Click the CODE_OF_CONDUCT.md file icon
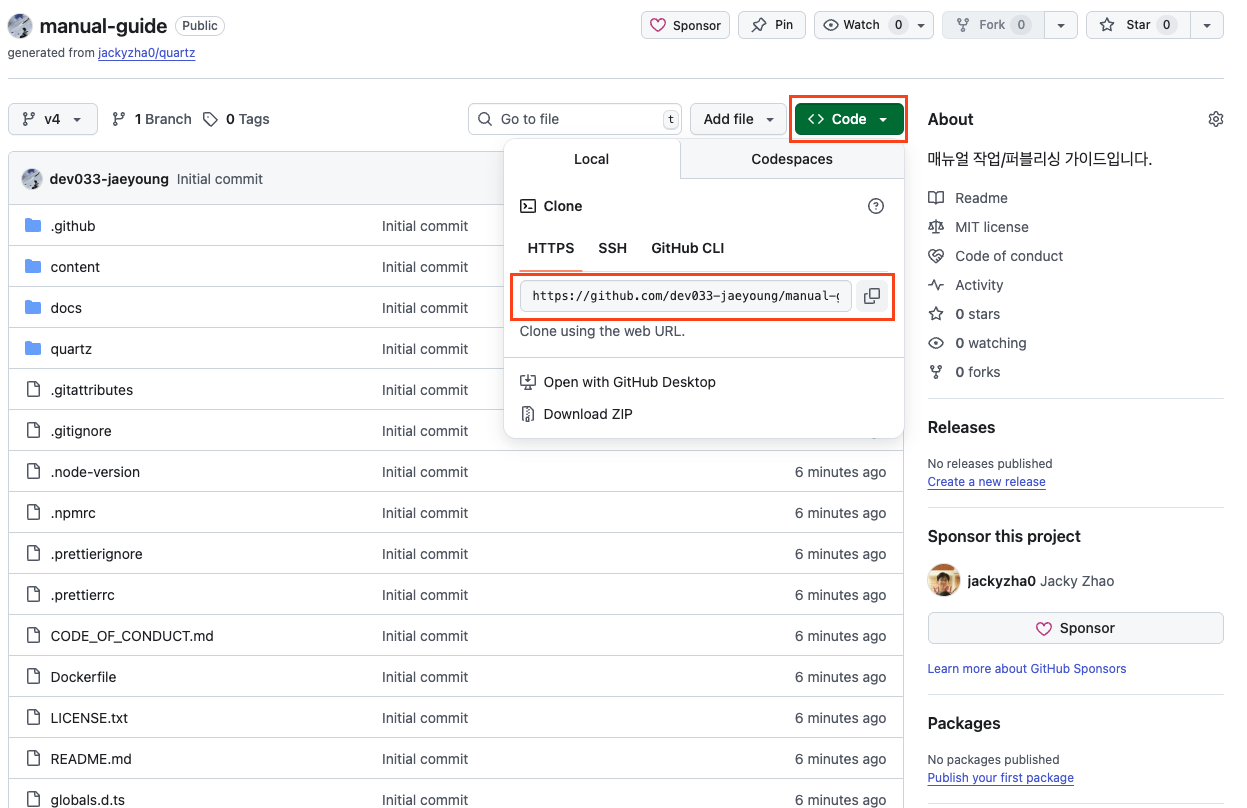This screenshot has height=808, width=1247. tap(33, 636)
